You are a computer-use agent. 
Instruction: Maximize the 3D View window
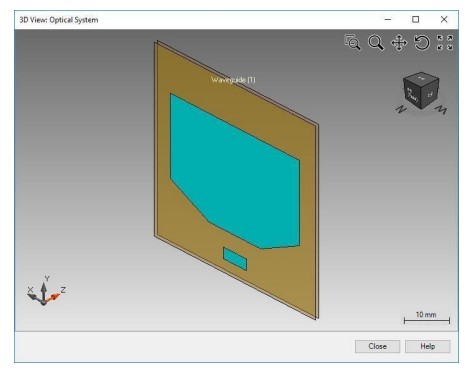(x=415, y=20)
